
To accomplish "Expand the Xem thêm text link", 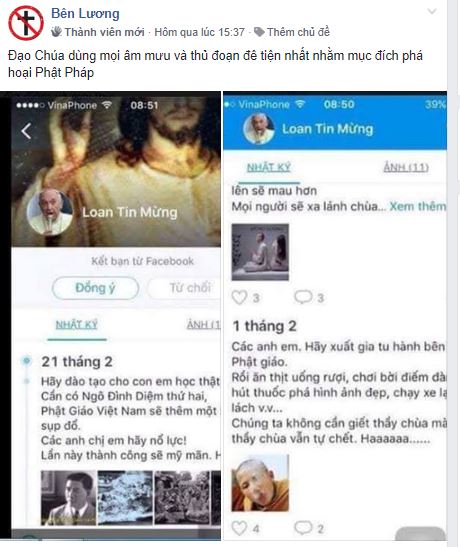I will [417, 207].
